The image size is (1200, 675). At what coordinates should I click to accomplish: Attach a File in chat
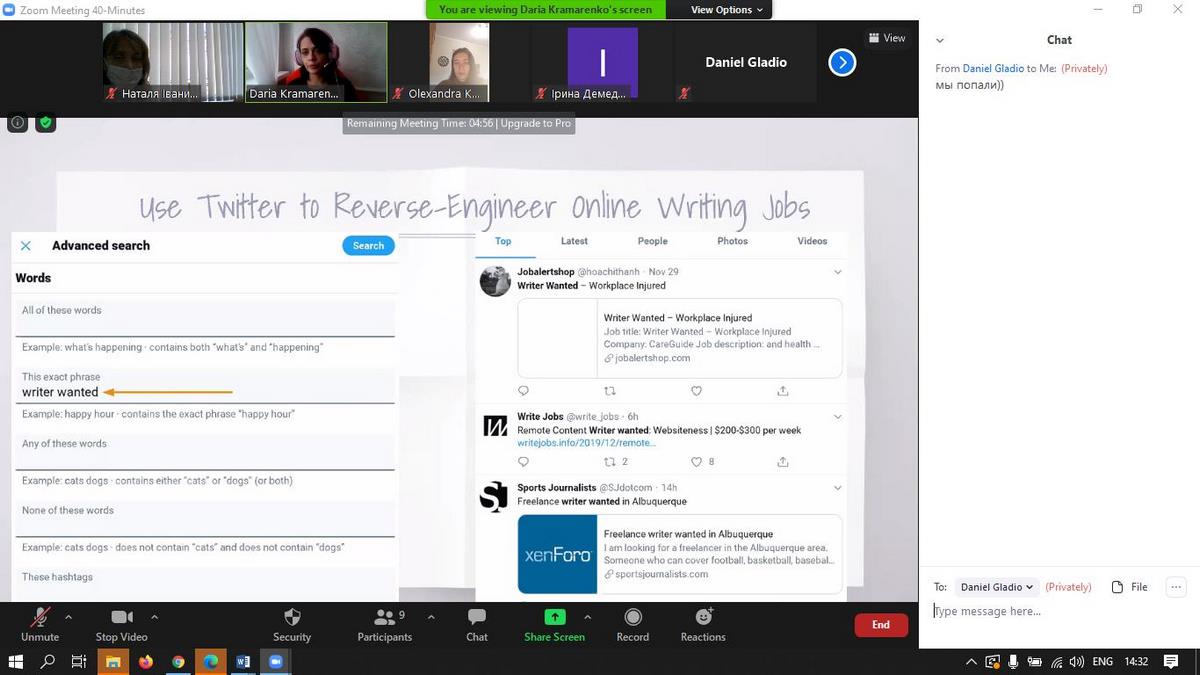click(x=1130, y=587)
